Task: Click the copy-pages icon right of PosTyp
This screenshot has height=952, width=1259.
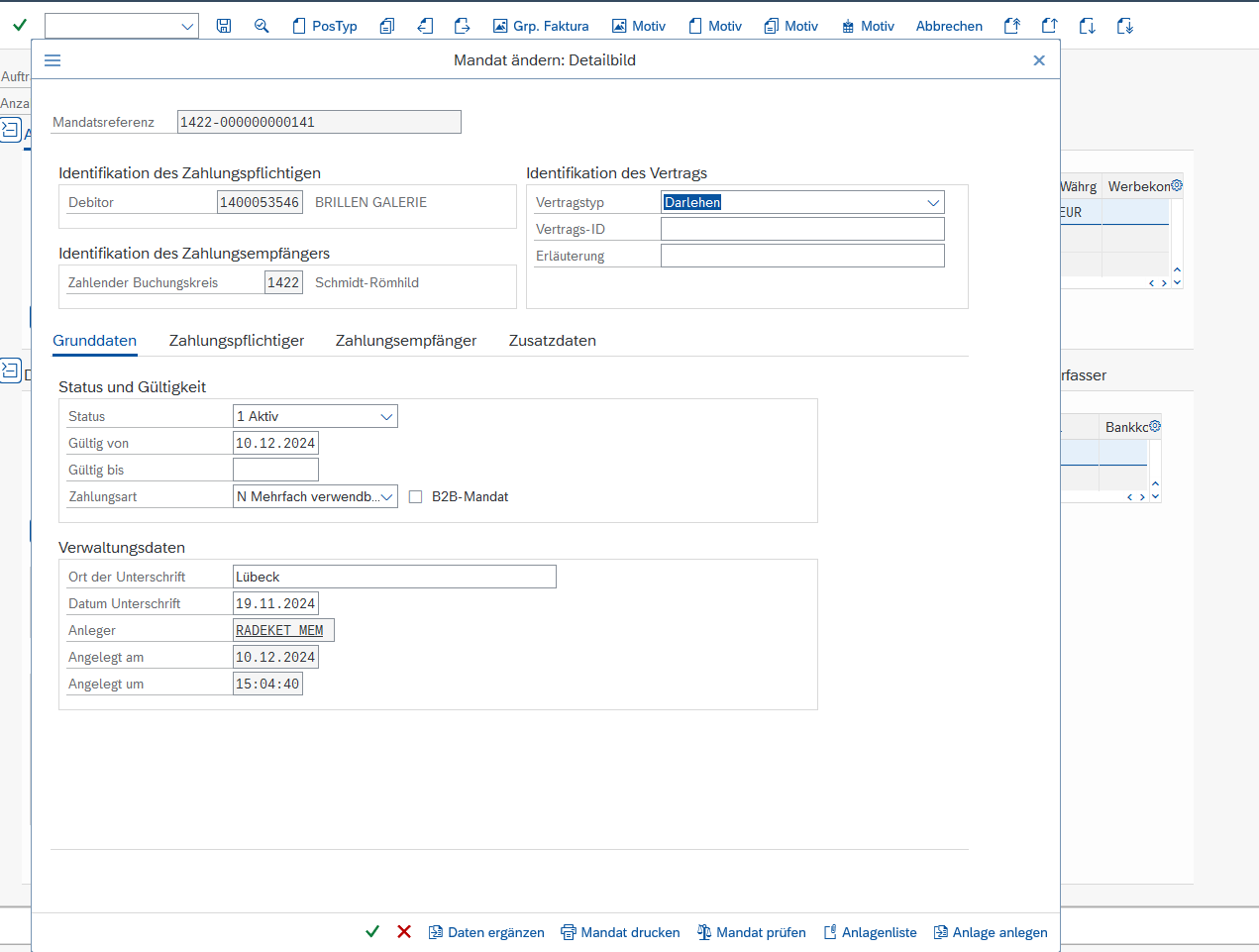Action: [387, 26]
